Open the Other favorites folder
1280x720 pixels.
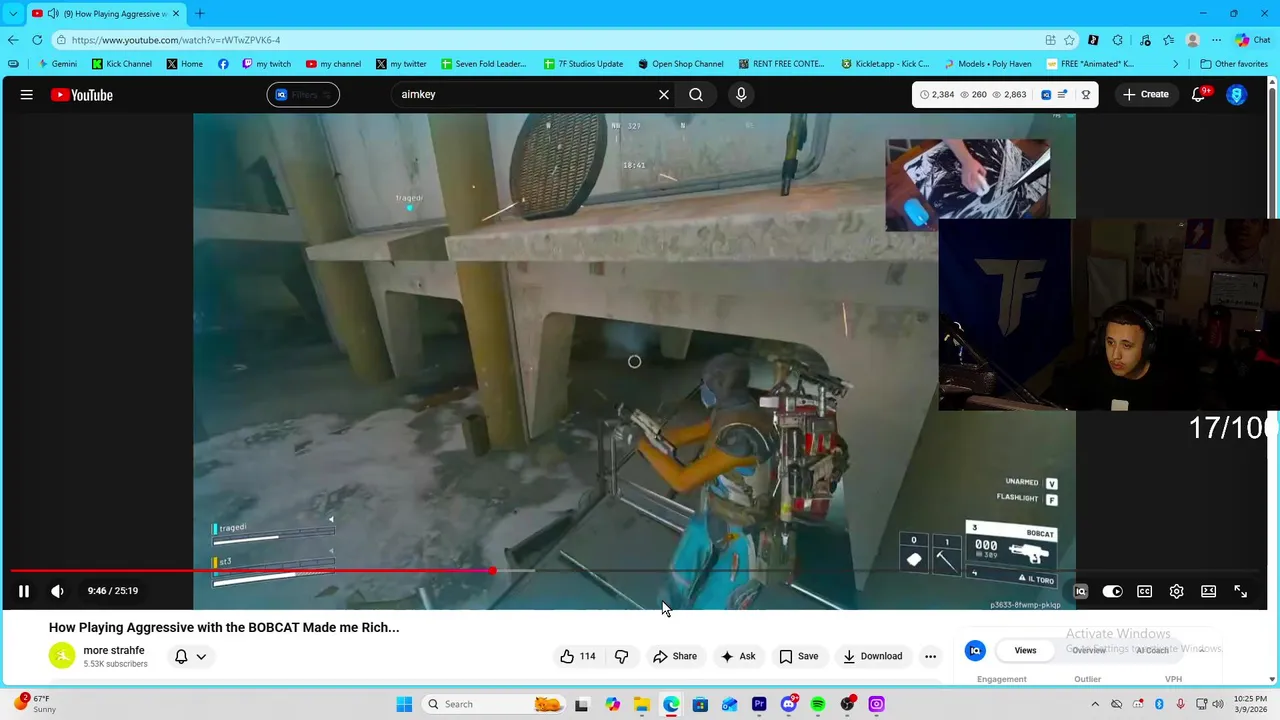click(x=1234, y=64)
